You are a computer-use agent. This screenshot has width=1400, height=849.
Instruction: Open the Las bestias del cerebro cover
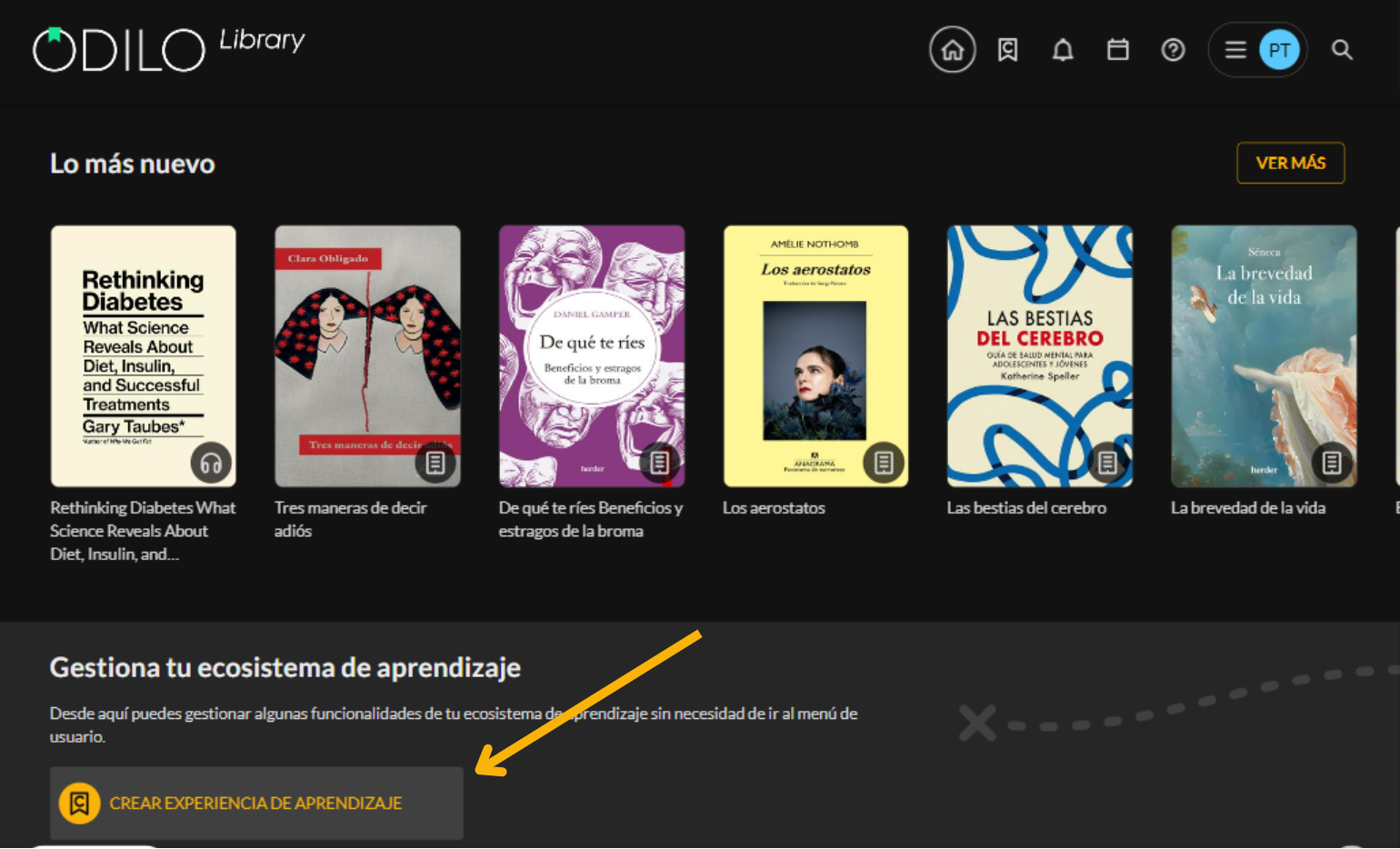point(1040,356)
